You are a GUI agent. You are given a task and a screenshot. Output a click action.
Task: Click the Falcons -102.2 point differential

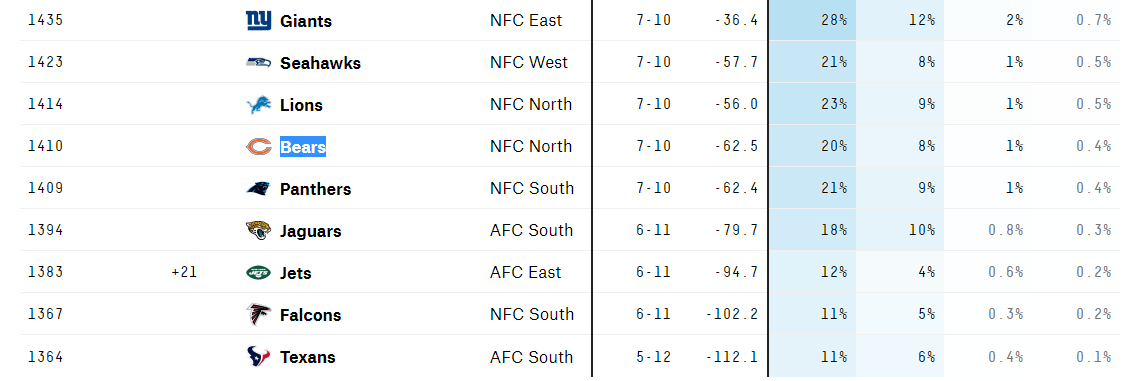(x=732, y=314)
